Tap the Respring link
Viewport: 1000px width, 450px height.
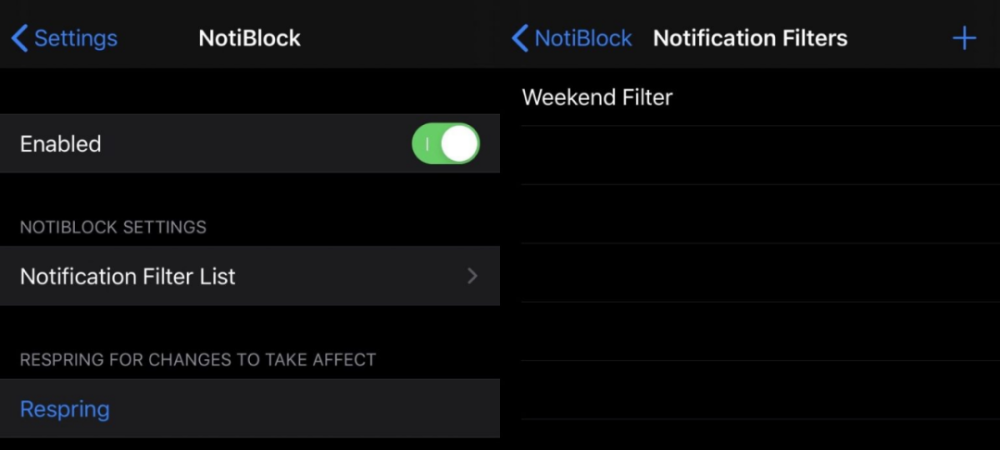coord(64,409)
